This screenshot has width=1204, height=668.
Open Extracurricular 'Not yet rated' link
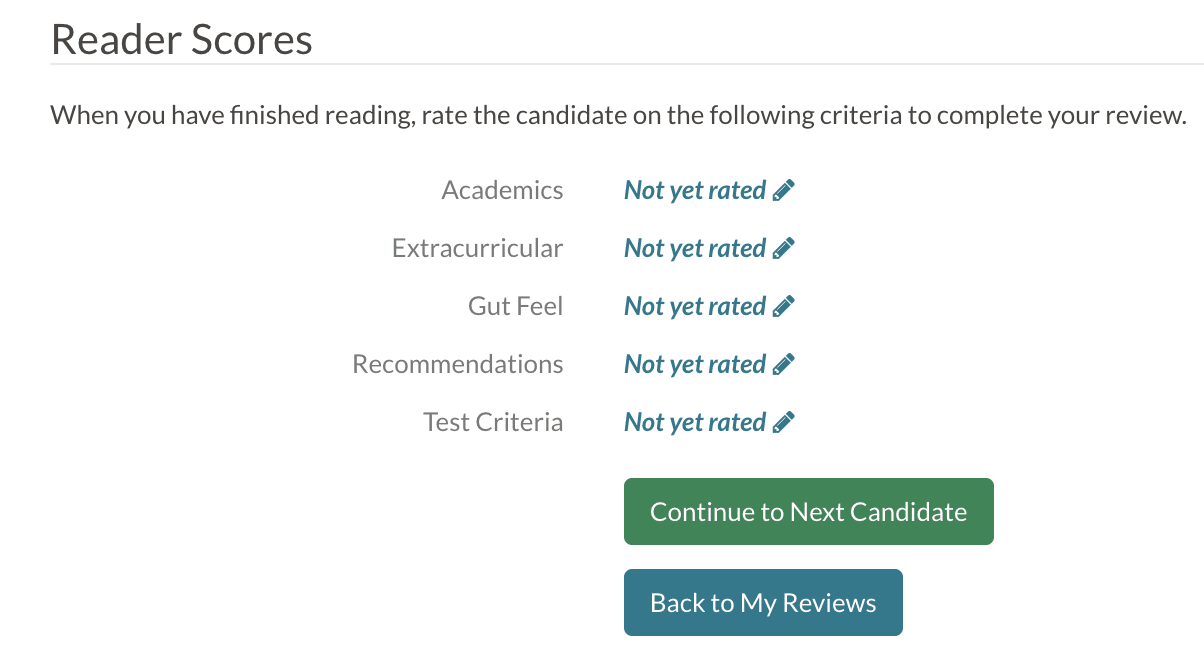[x=695, y=248]
